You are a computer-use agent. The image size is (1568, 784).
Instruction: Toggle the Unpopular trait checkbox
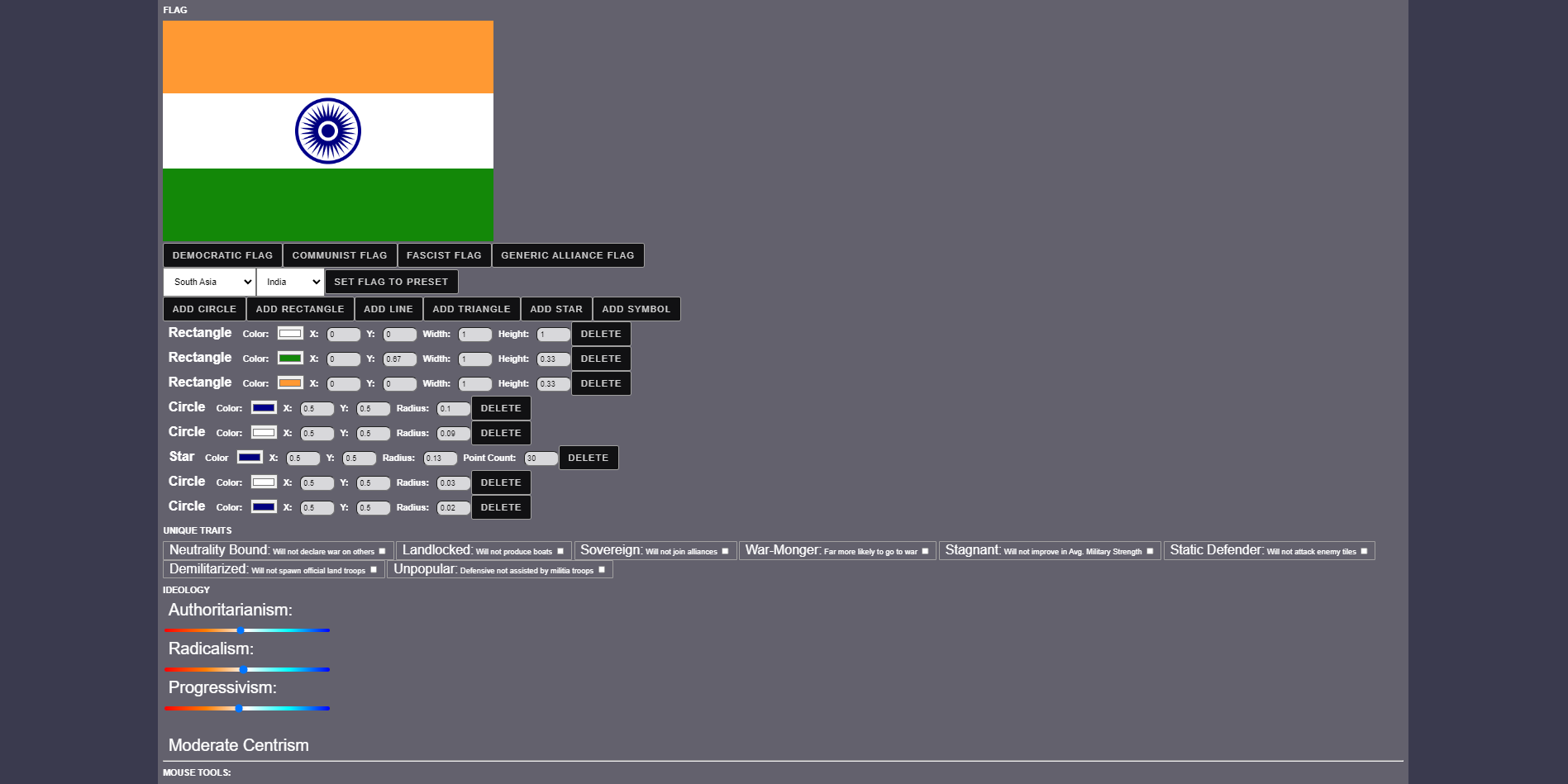click(602, 569)
